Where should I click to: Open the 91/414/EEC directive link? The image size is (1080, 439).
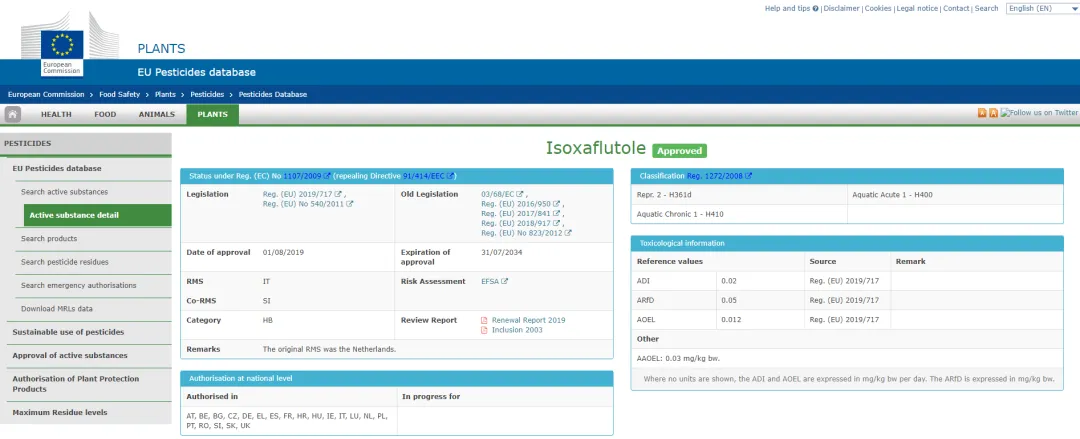424,176
